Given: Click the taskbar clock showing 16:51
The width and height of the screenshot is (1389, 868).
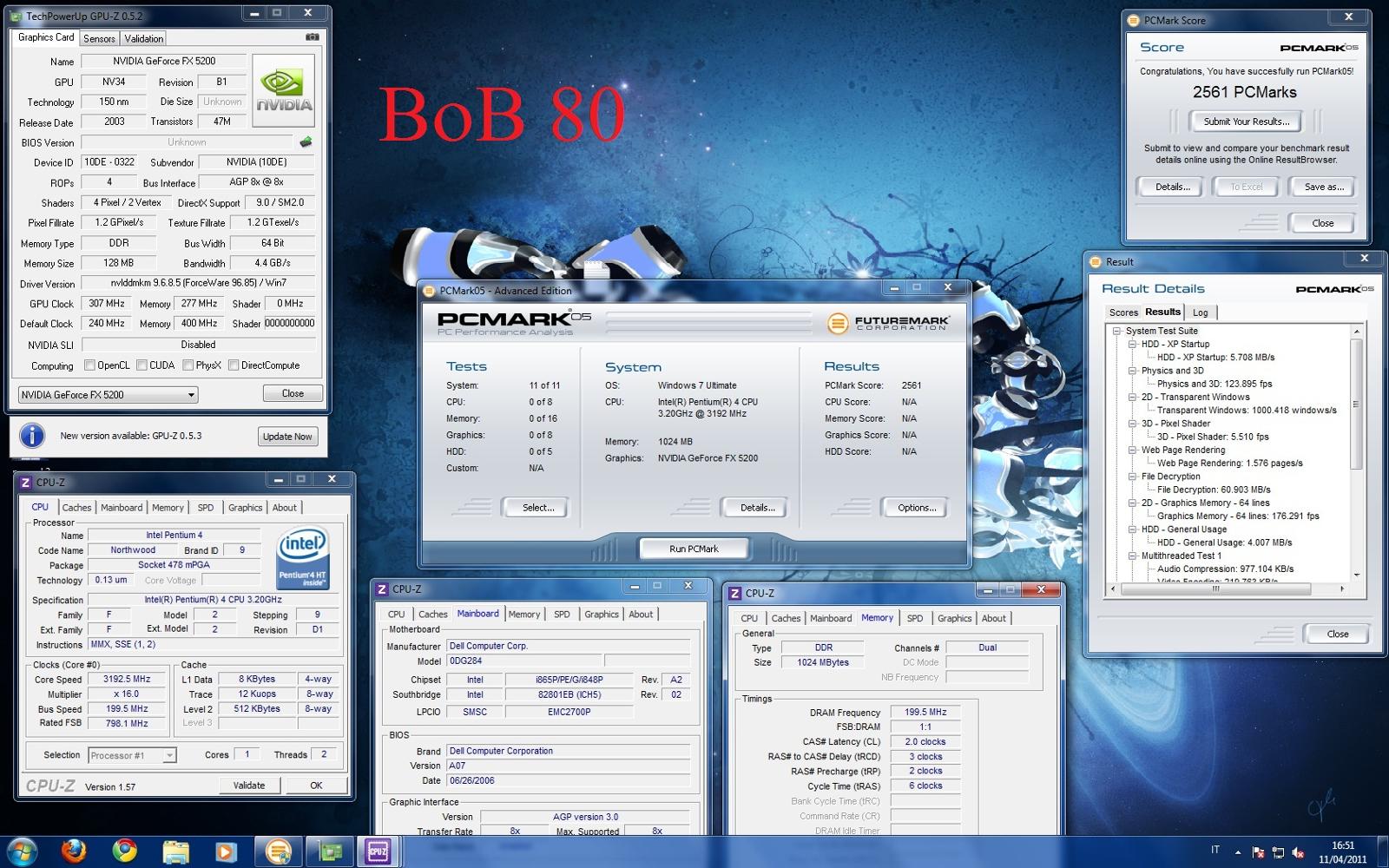Looking at the screenshot, I should [x=1343, y=845].
